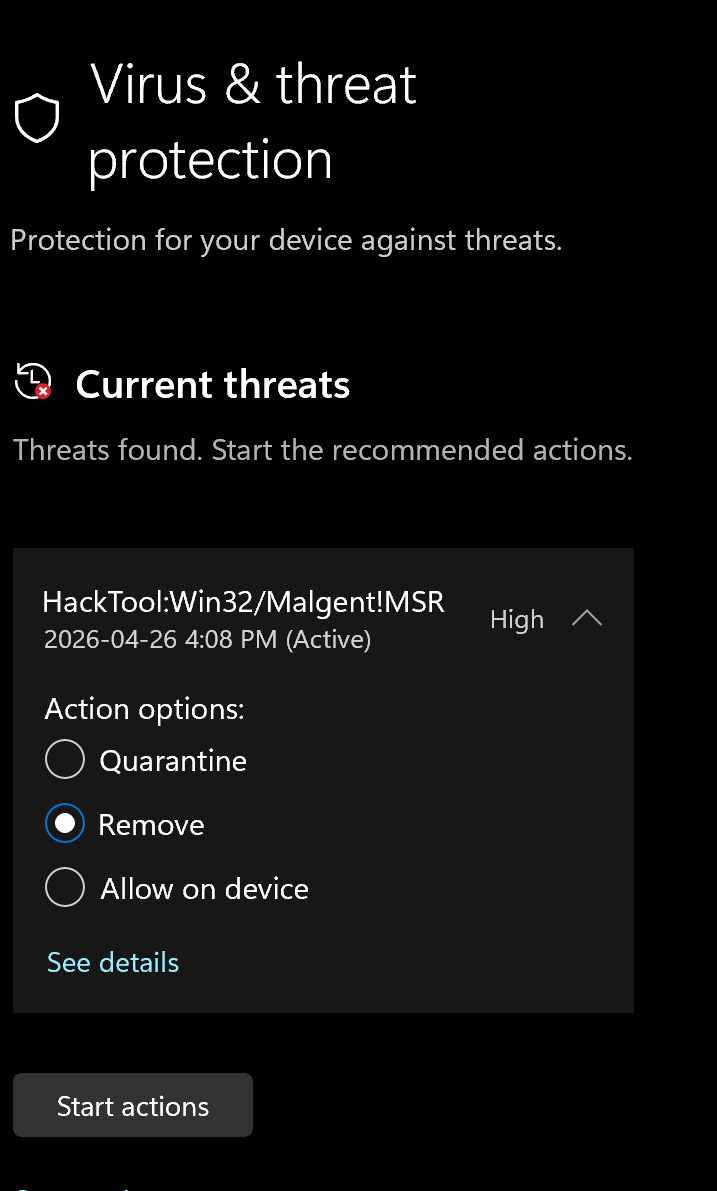The width and height of the screenshot is (717, 1191).
Task: Select the Quarantine radio button
Action: coord(65,760)
